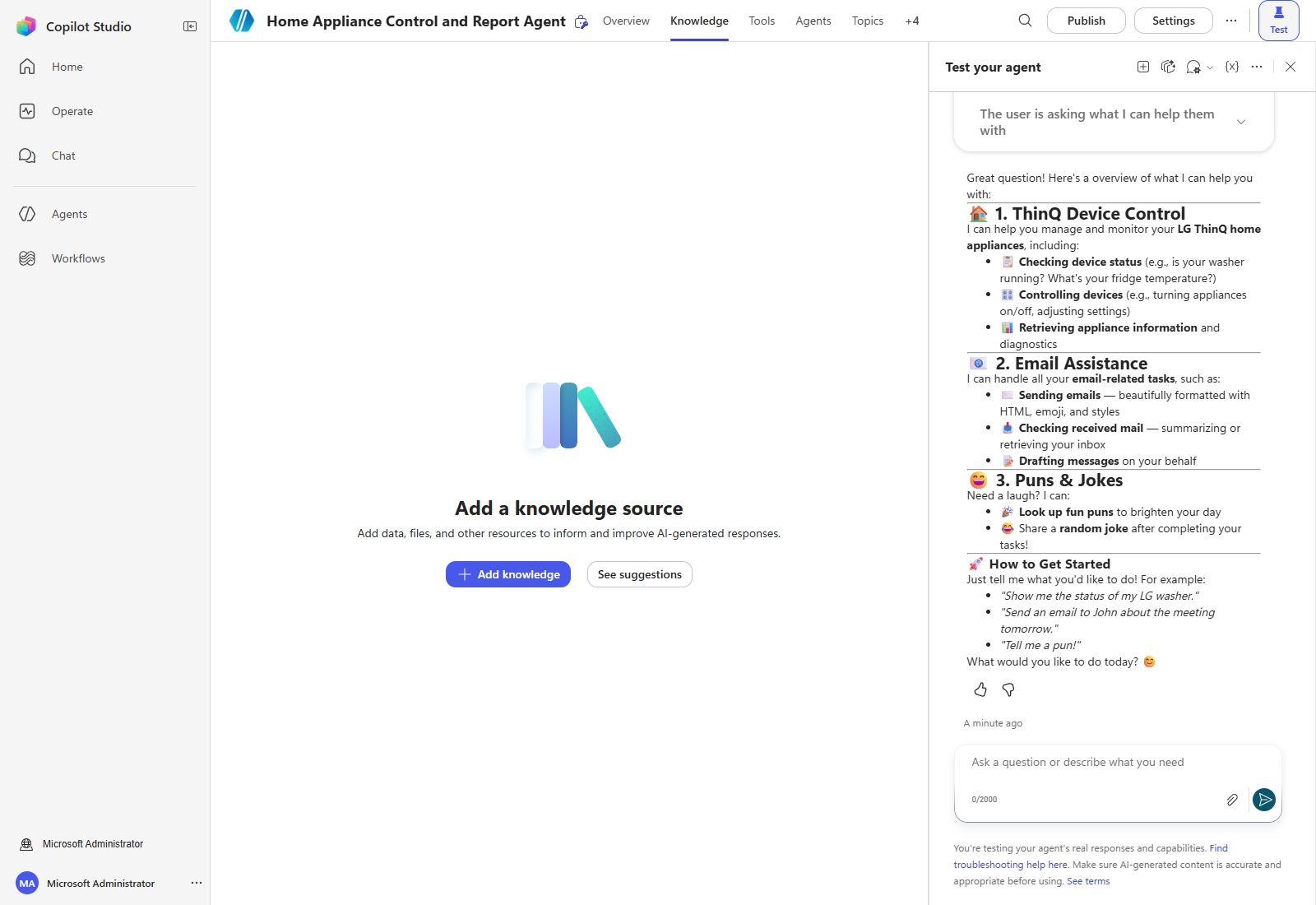
Task: Click See suggestions button
Action: tap(640, 574)
